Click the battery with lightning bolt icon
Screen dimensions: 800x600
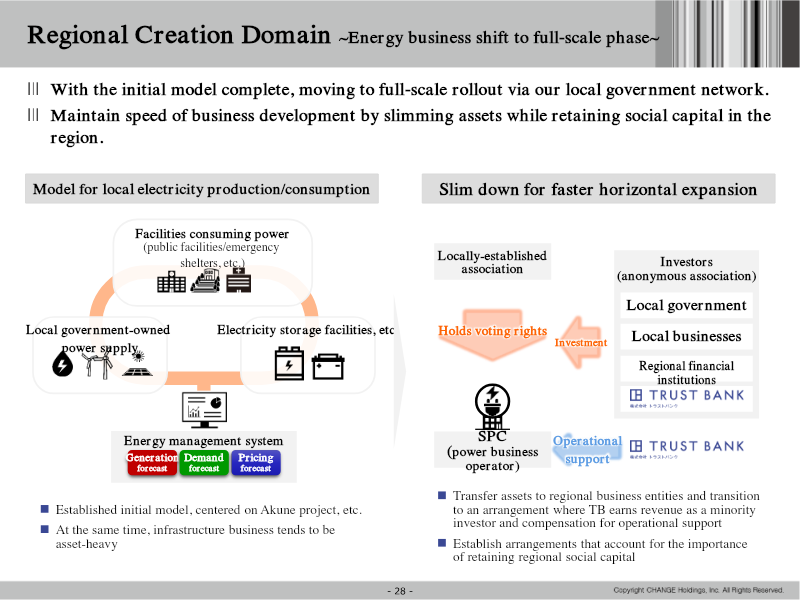289,364
